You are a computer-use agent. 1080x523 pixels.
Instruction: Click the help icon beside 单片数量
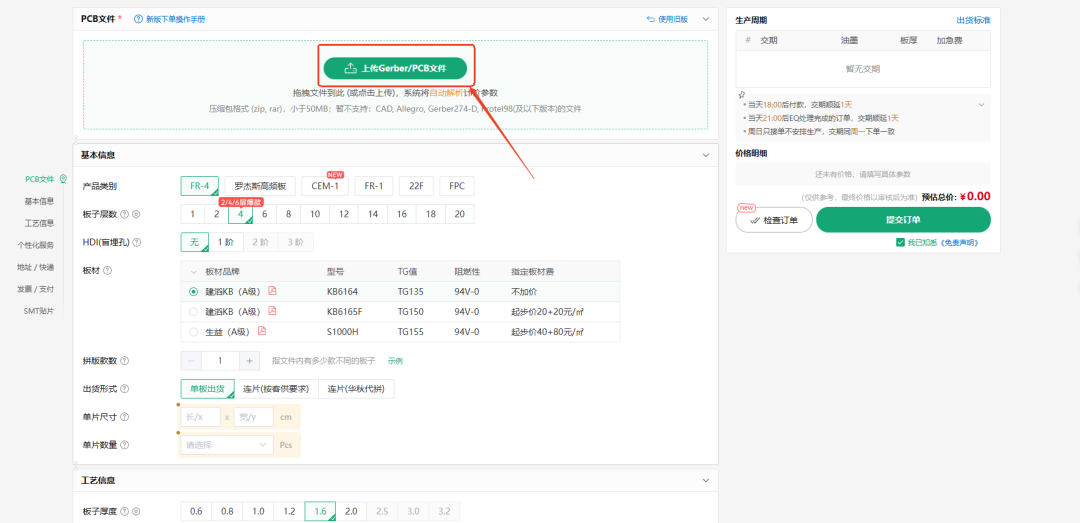click(125, 445)
